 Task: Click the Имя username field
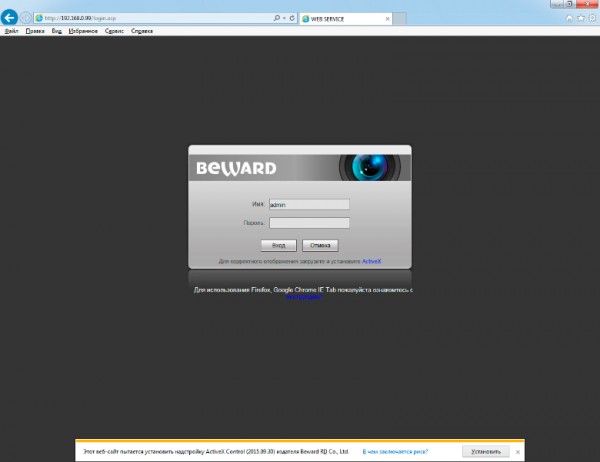pos(309,204)
